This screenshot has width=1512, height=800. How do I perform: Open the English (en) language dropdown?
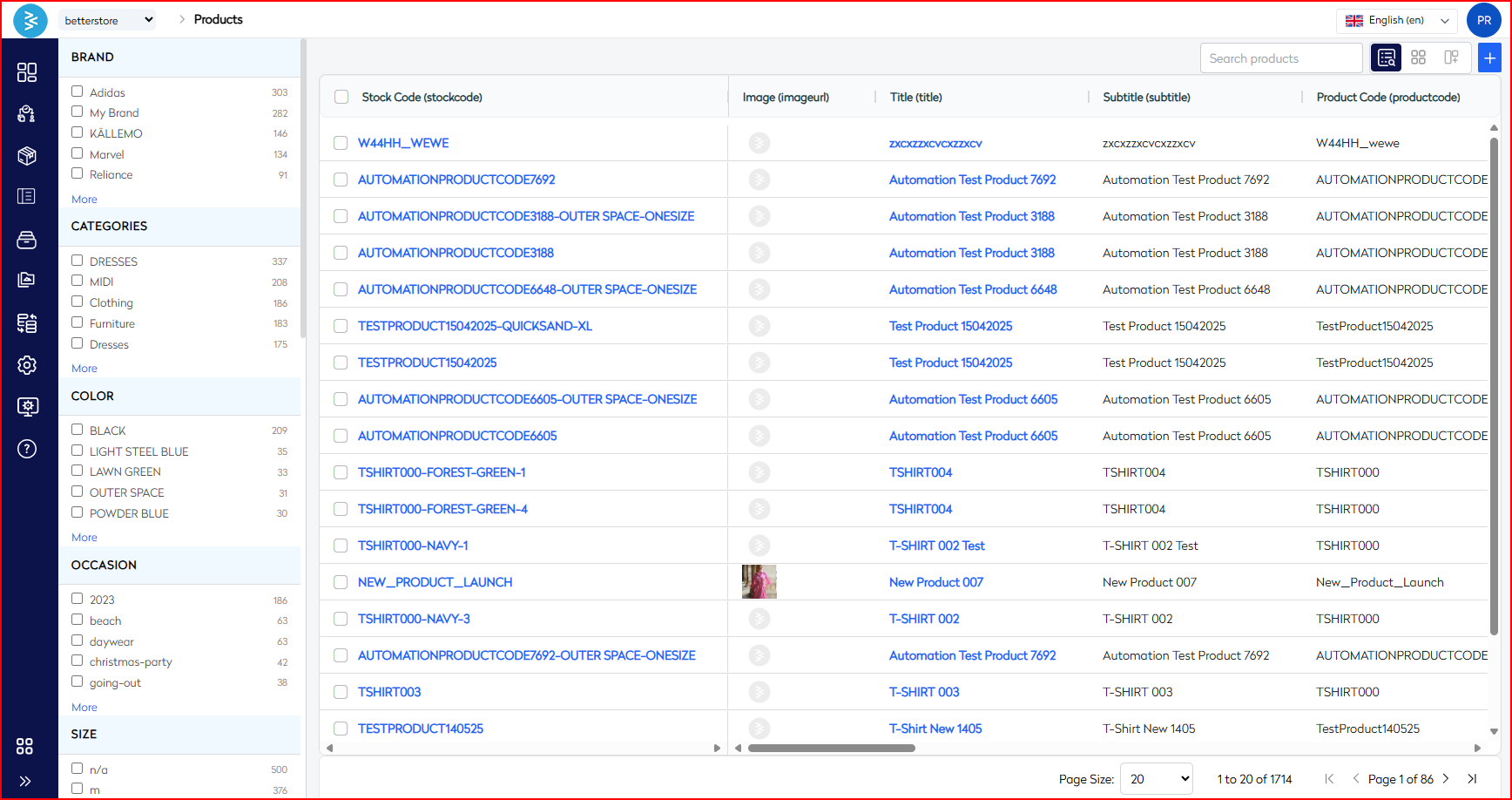(1396, 20)
